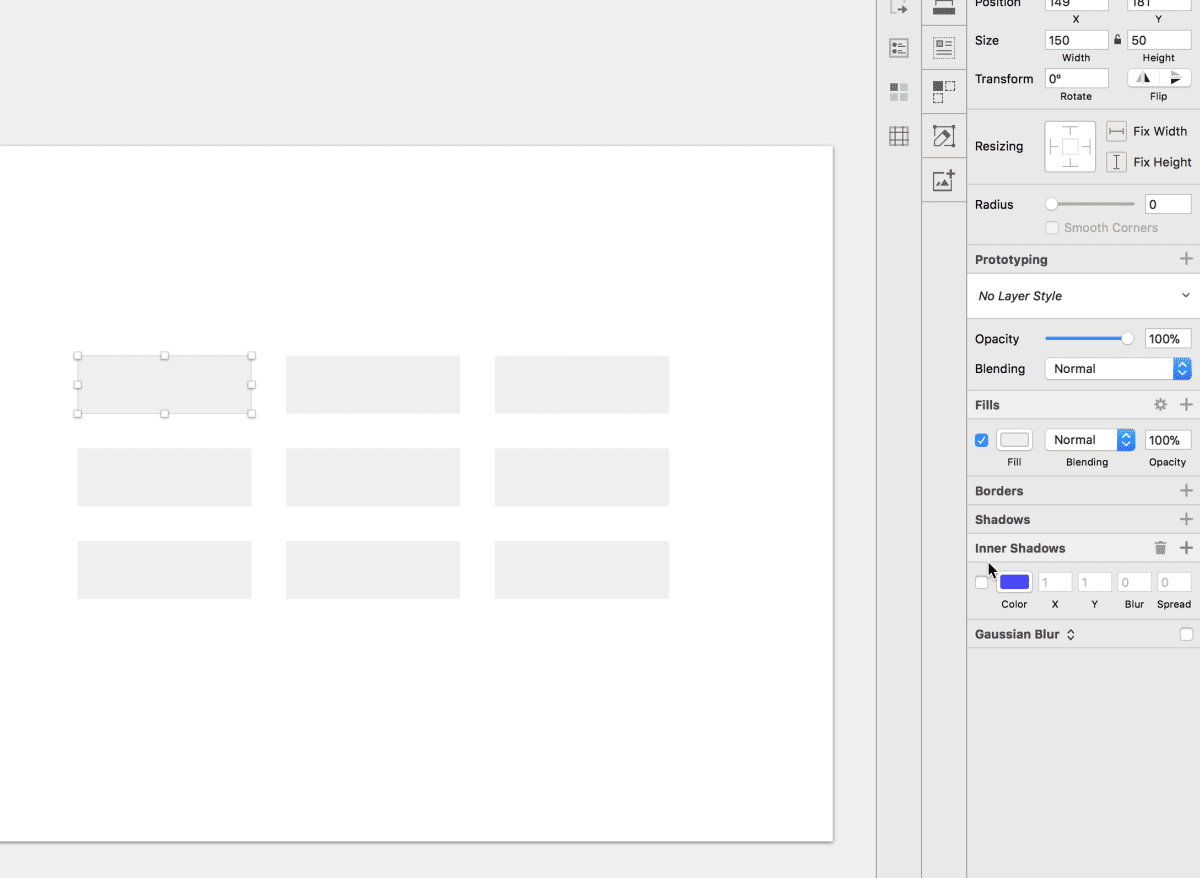Click the Opacity slider handle
The width and height of the screenshot is (1200, 878).
(x=1128, y=339)
